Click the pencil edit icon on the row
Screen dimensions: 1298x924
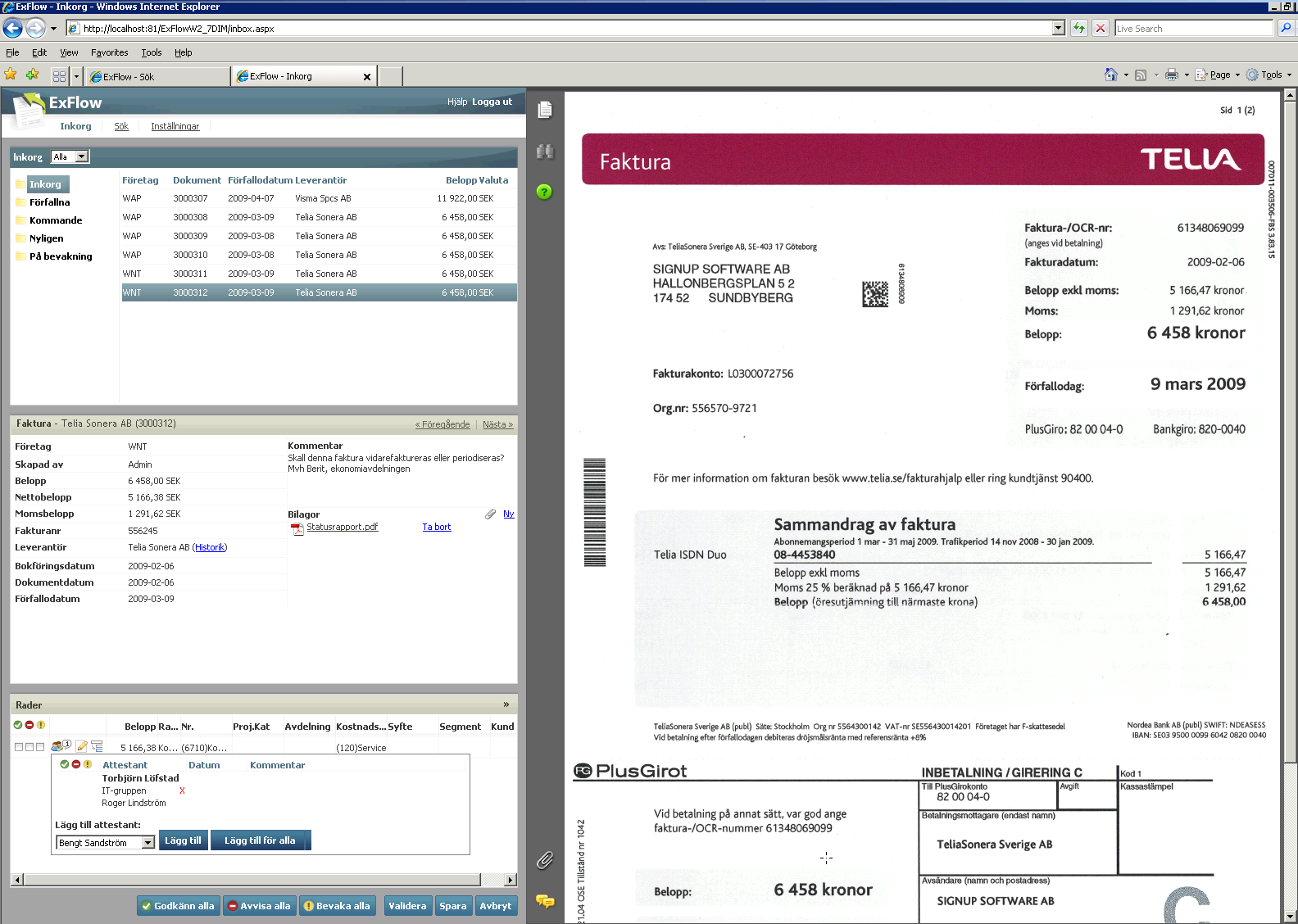(81, 746)
